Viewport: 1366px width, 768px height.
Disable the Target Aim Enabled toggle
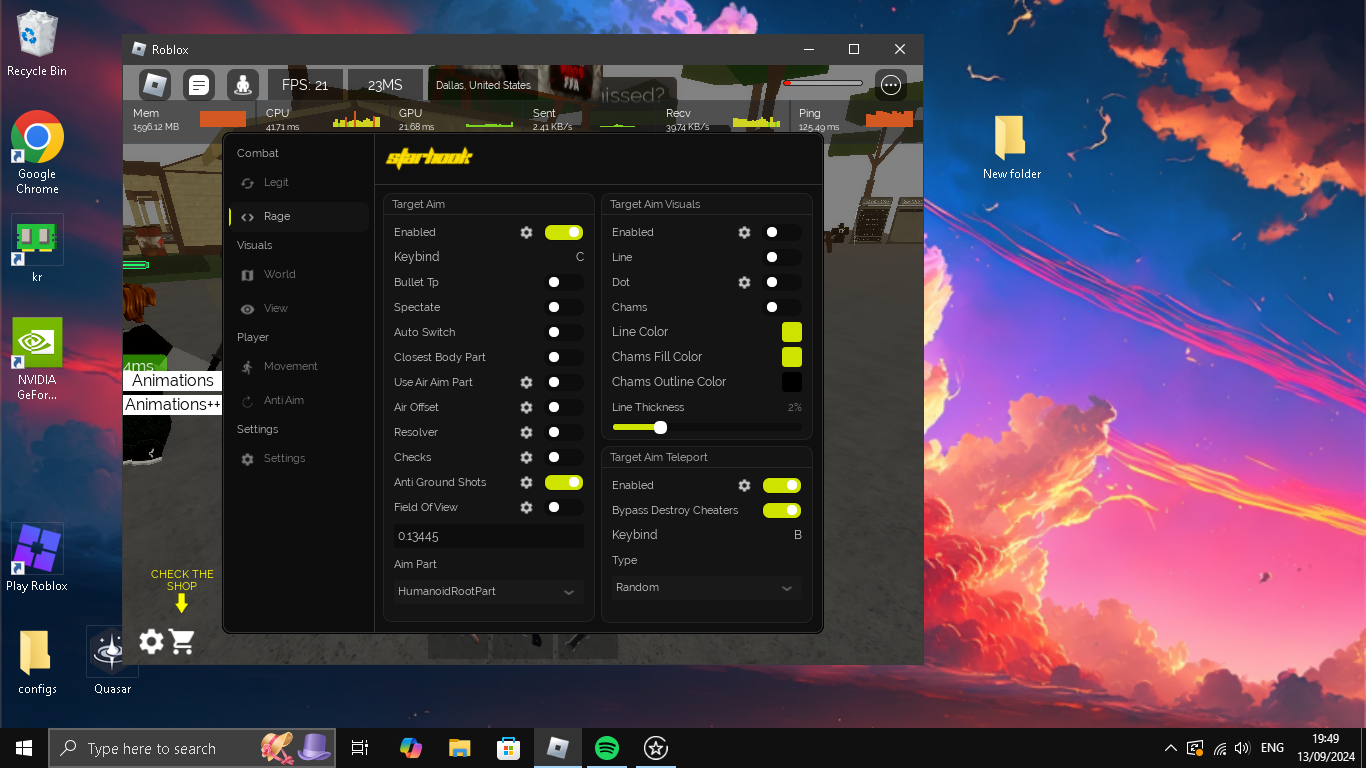click(x=564, y=232)
